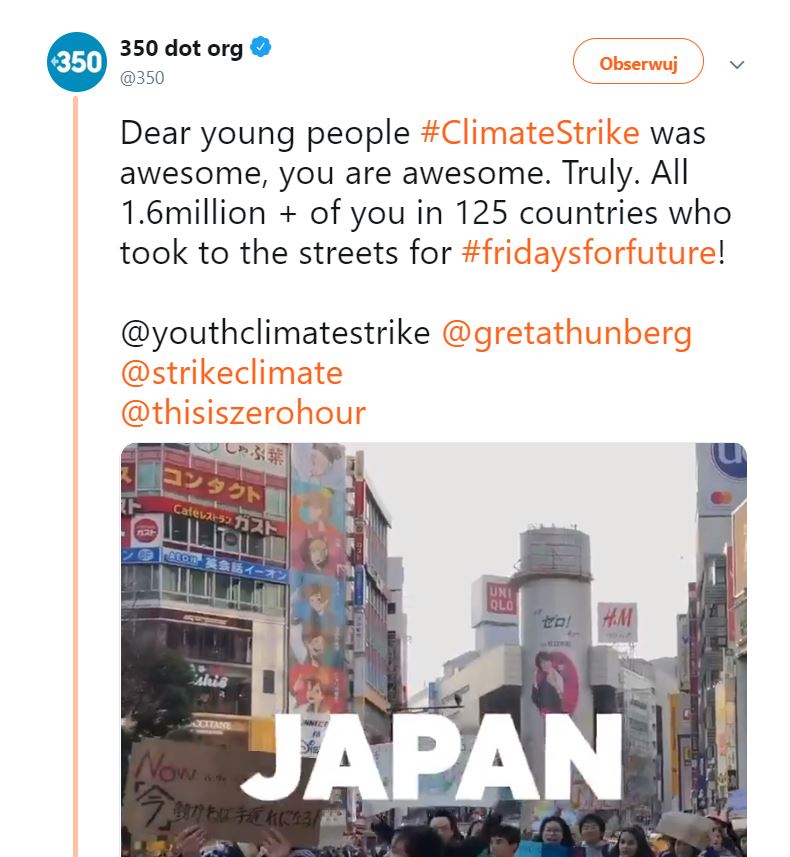Viewport: 790px width, 857px height.
Task: Click the 350 profile avatar
Action: click(x=76, y=62)
